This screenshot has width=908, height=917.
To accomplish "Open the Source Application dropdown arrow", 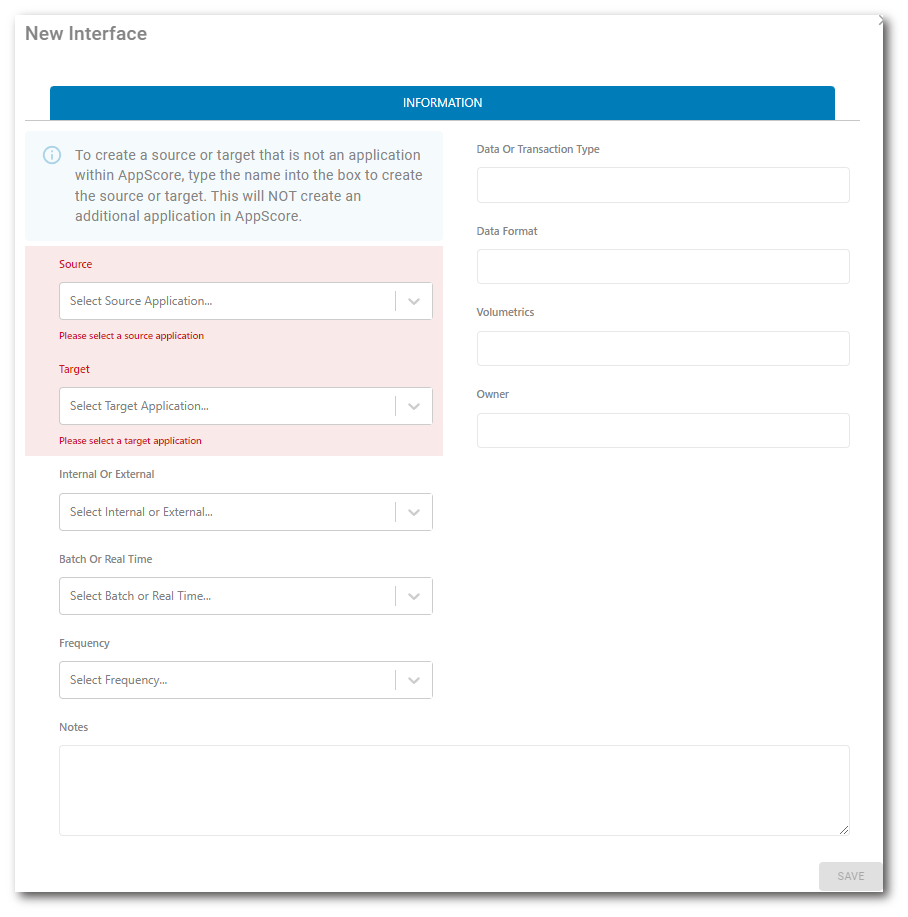I will coord(414,301).
